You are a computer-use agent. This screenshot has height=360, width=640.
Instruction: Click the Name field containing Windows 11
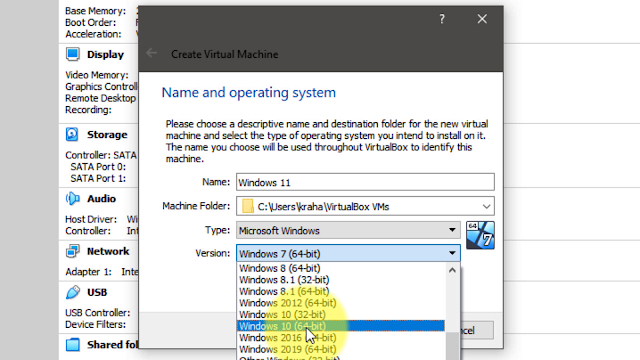click(x=365, y=182)
